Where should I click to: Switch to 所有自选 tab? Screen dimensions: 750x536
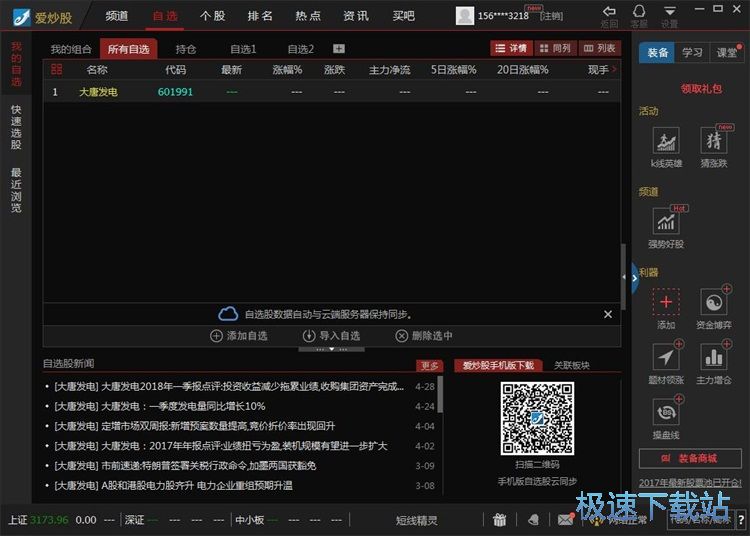(129, 49)
